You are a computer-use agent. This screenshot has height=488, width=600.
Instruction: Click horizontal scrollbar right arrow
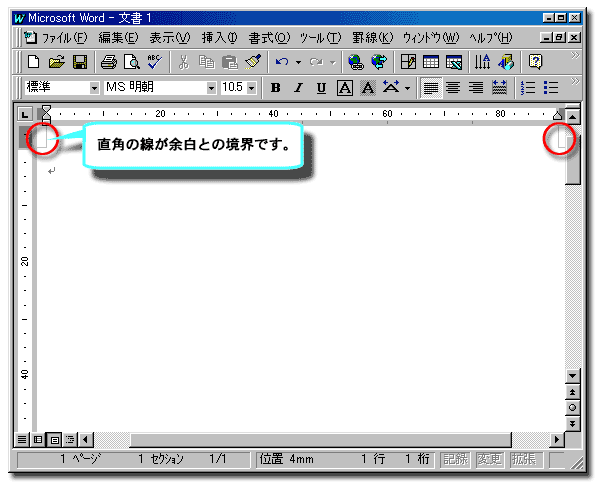pos(557,439)
